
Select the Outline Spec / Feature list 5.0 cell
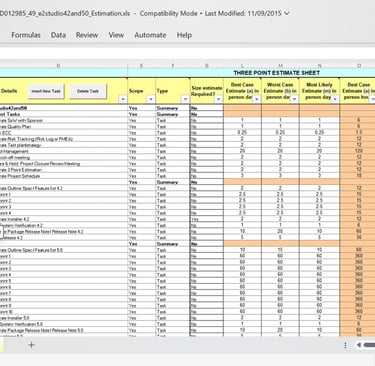(64, 250)
